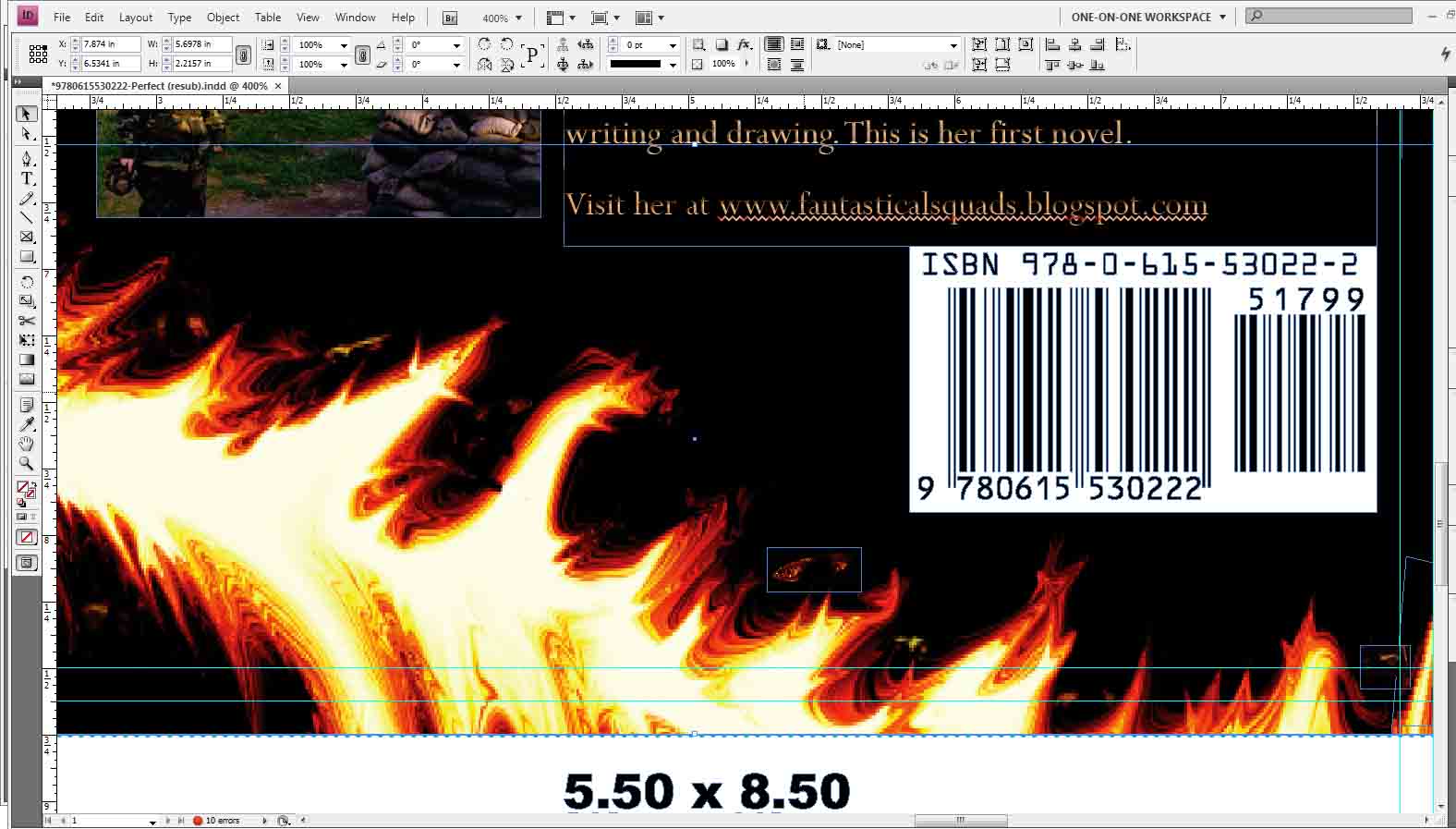The image size is (1456, 829).
Task: Open the Scale X percentage dropdown
Action: pos(344,44)
